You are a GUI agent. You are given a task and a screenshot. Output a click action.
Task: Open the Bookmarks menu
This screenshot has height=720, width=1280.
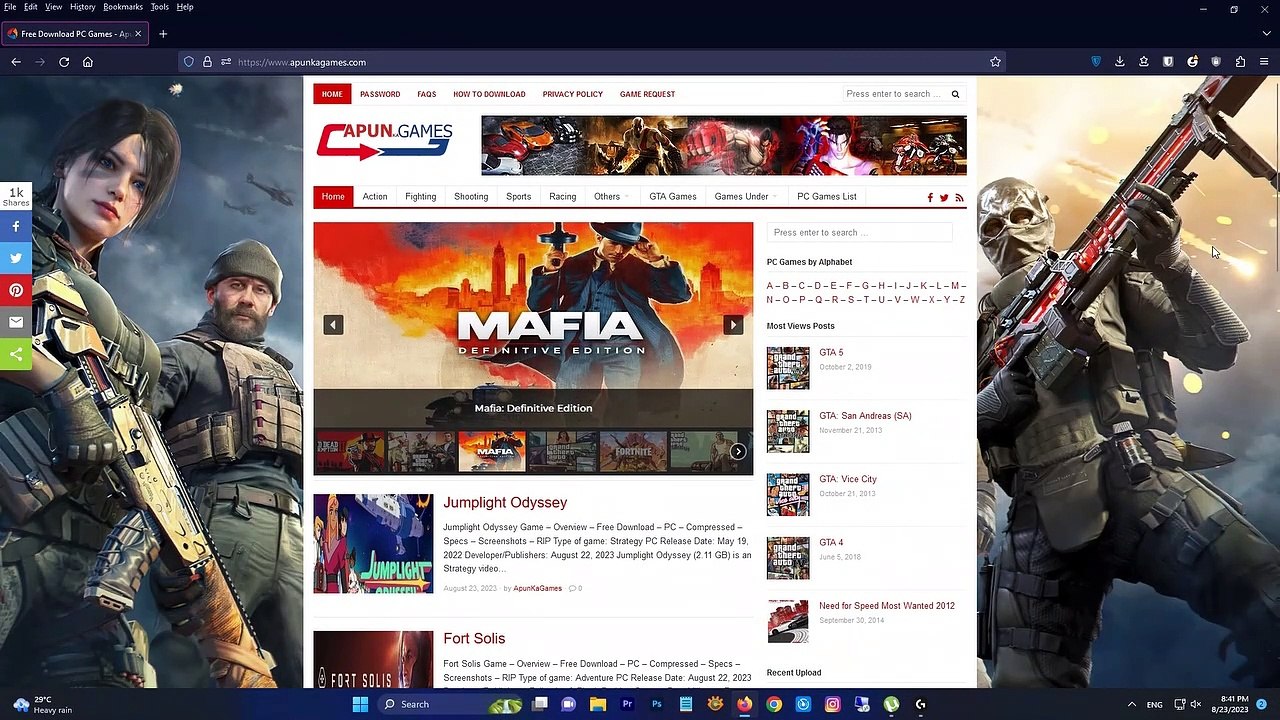(123, 7)
